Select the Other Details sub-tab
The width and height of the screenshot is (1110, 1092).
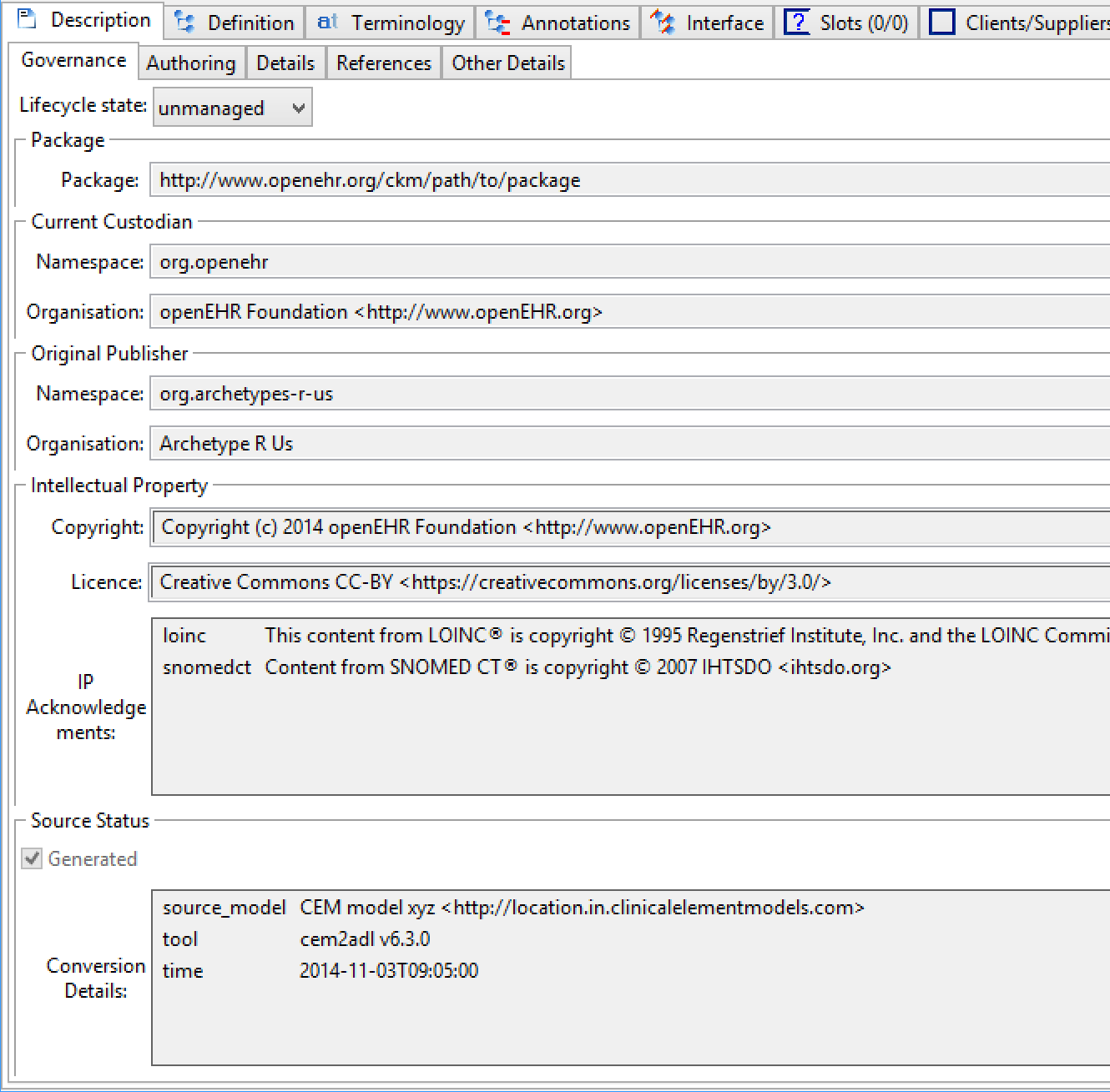point(508,63)
